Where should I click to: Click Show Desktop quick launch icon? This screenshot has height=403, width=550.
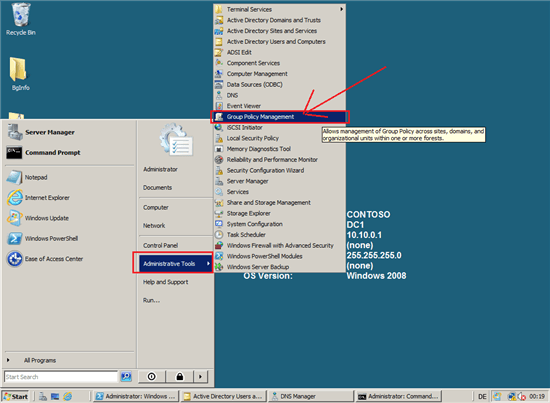(x=55, y=396)
